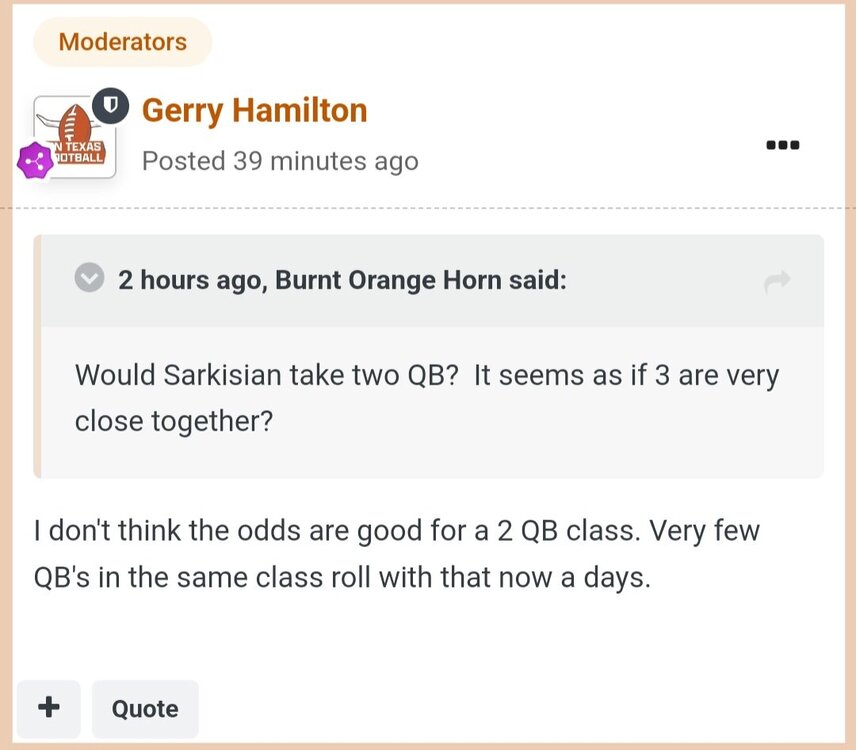856x750 pixels.
Task: Open Gerry Hamilton's profile
Action: (x=253, y=110)
